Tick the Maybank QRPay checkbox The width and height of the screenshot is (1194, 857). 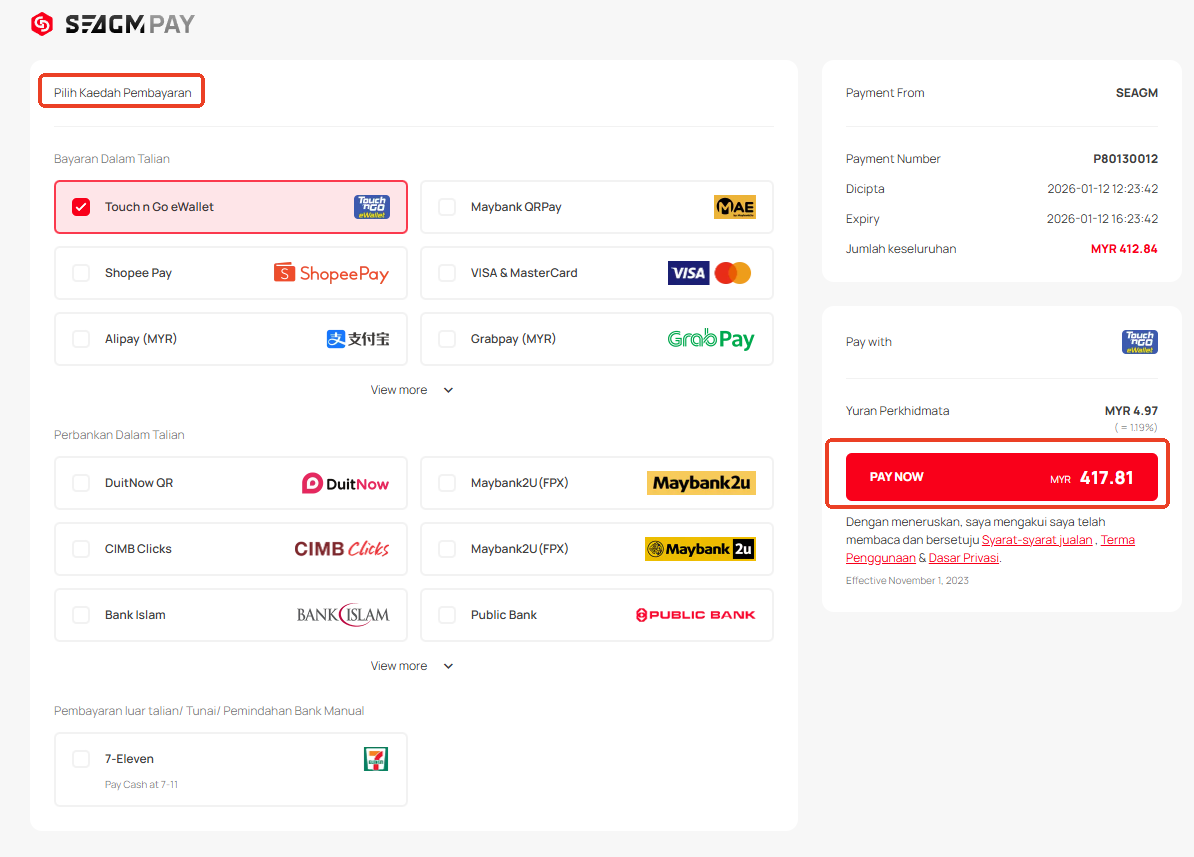(447, 207)
